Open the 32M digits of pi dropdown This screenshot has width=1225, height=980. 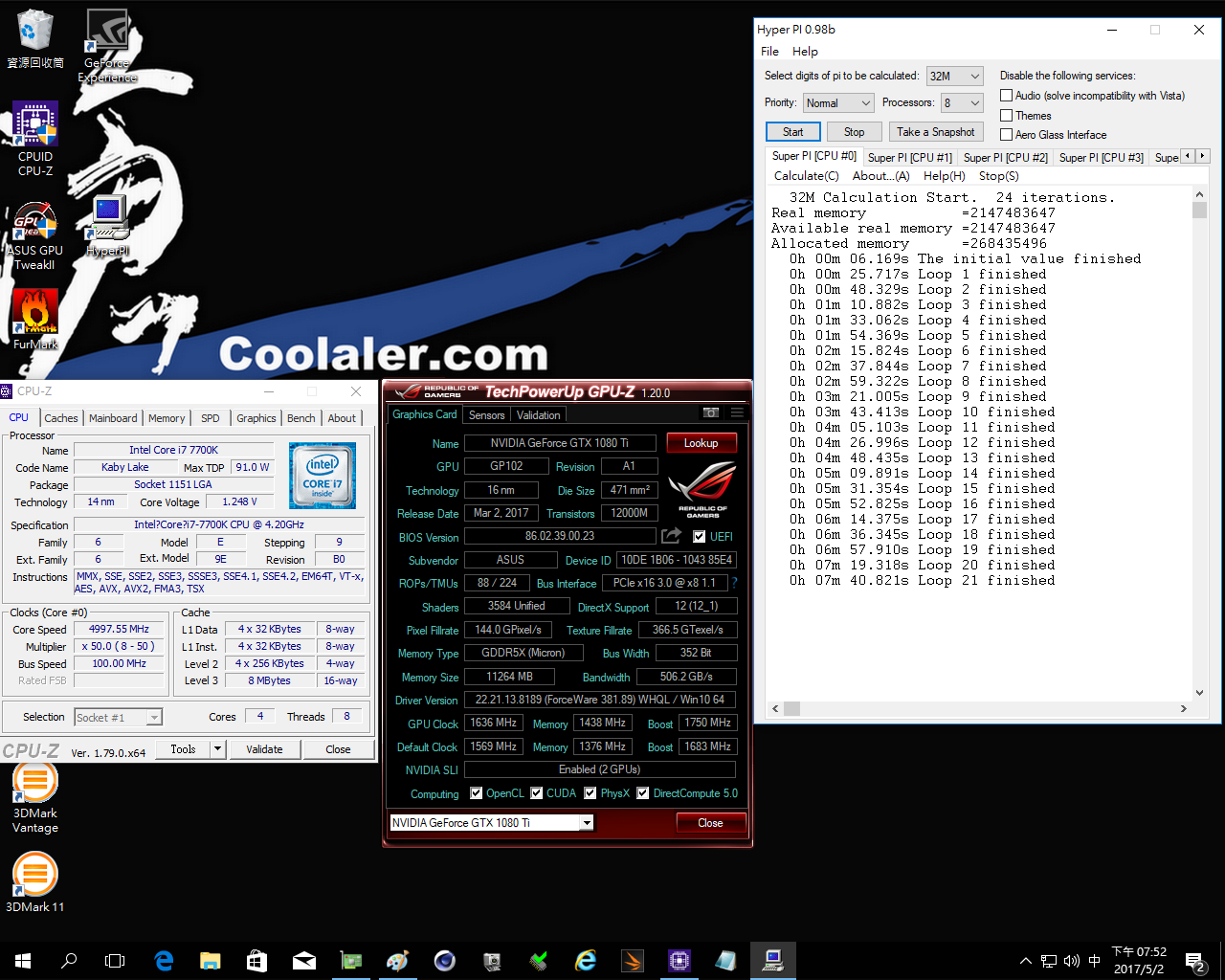pos(955,76)
